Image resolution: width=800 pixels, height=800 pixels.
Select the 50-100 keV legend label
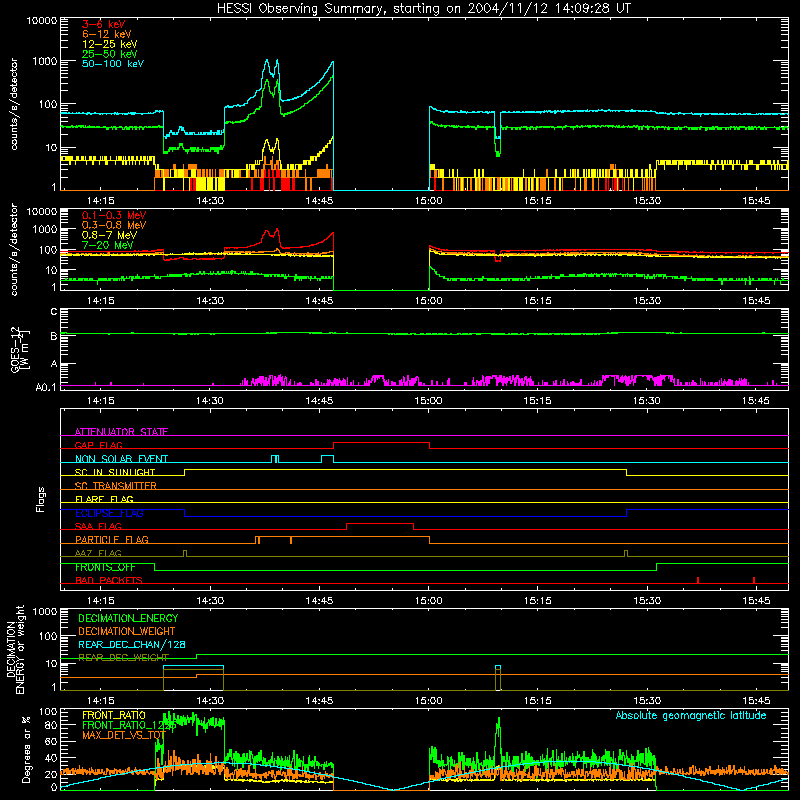(x=113, y=64)
